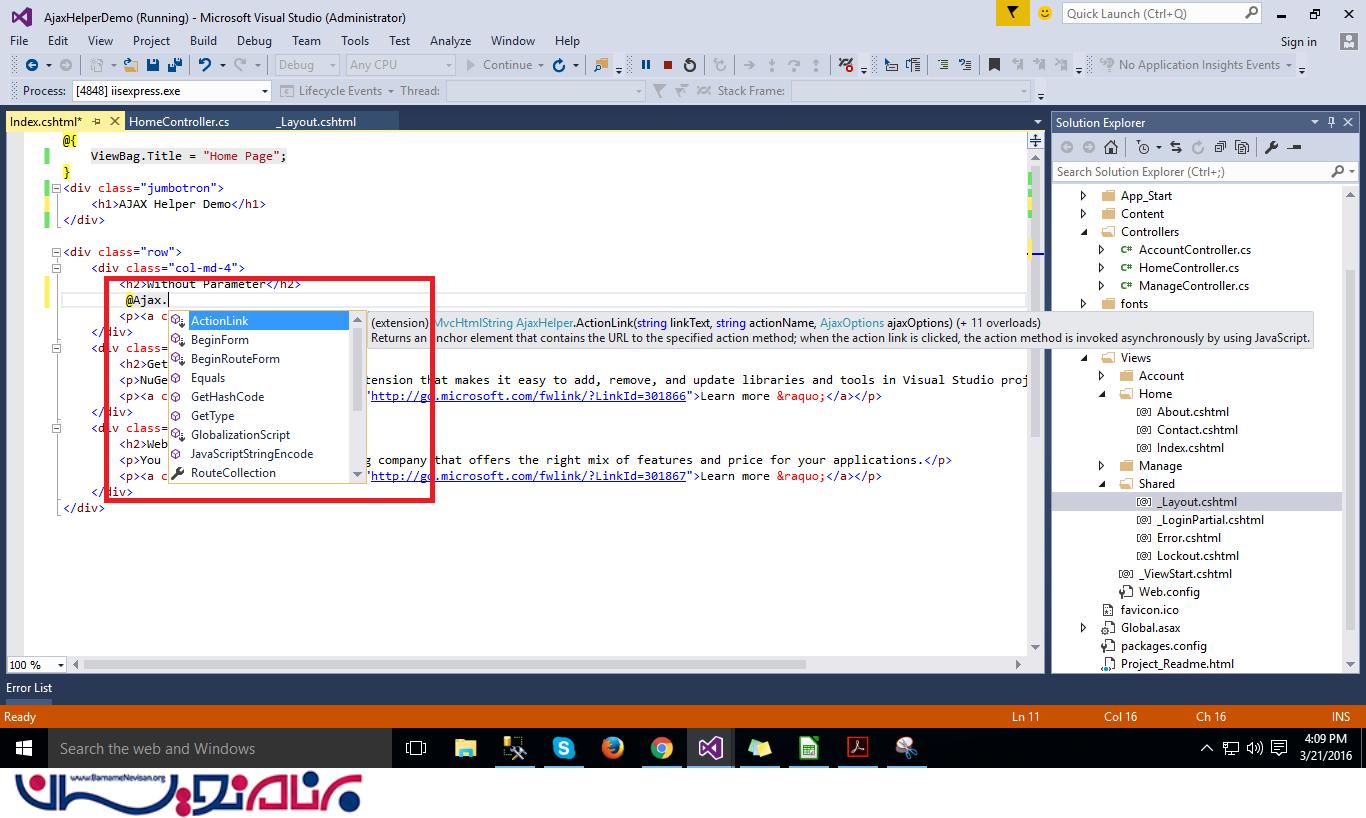The width and height of the screenshot is (1366, 818).
Task: Toggle the bookmark icon in the toolbar
Action: coord(994,65)
